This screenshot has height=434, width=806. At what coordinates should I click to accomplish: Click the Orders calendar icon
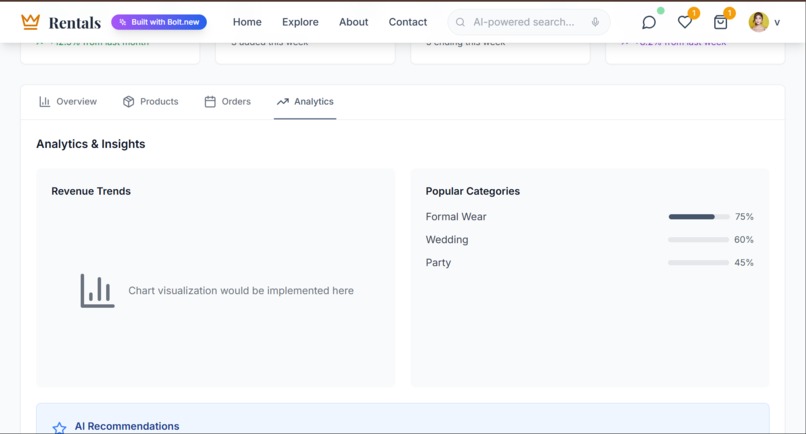pyautogui.click(x=210, y=102)
